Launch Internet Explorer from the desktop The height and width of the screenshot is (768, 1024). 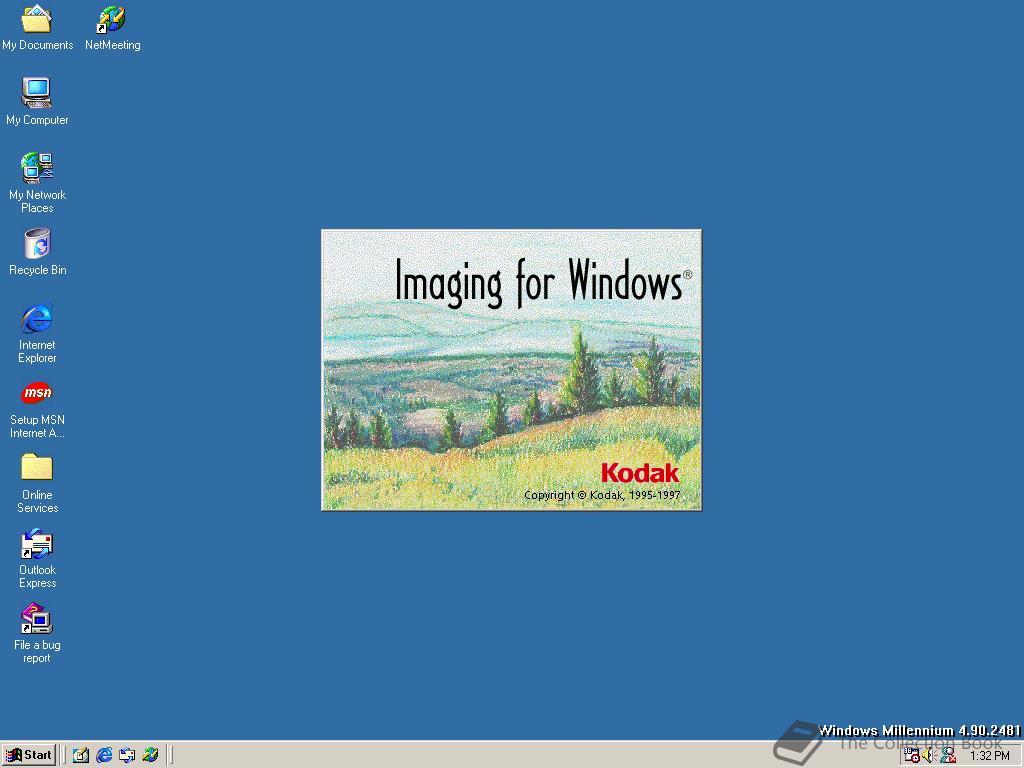(x=37, y=318)
